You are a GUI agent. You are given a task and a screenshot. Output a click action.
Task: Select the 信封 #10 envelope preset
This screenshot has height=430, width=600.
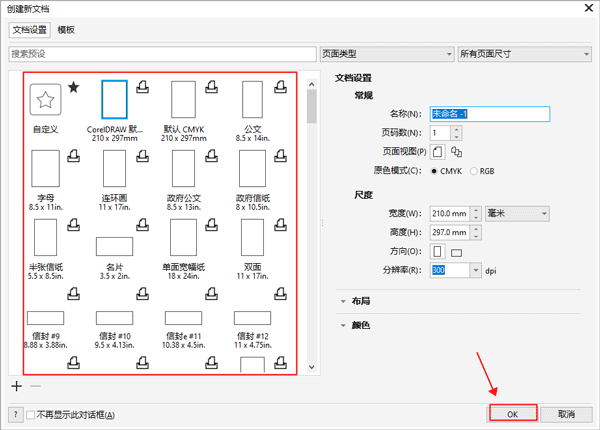click(114, 318)
